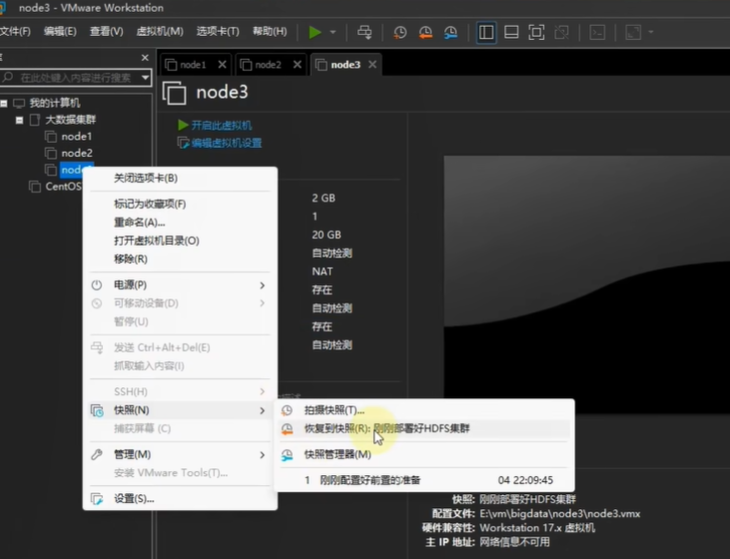
Task: Choose 拍摄快照(T)... in snapshot submenu
Action: (x=424, y=410)
